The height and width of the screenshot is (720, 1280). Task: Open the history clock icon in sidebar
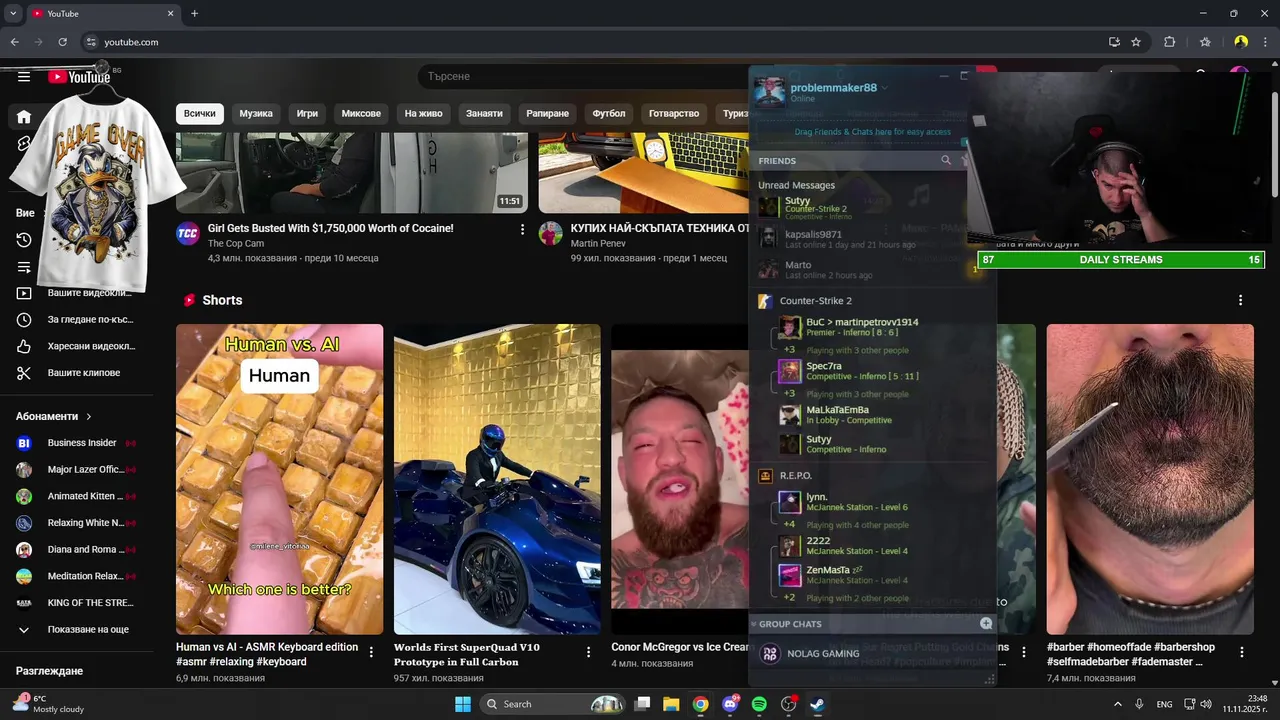(x=24, y=240)
